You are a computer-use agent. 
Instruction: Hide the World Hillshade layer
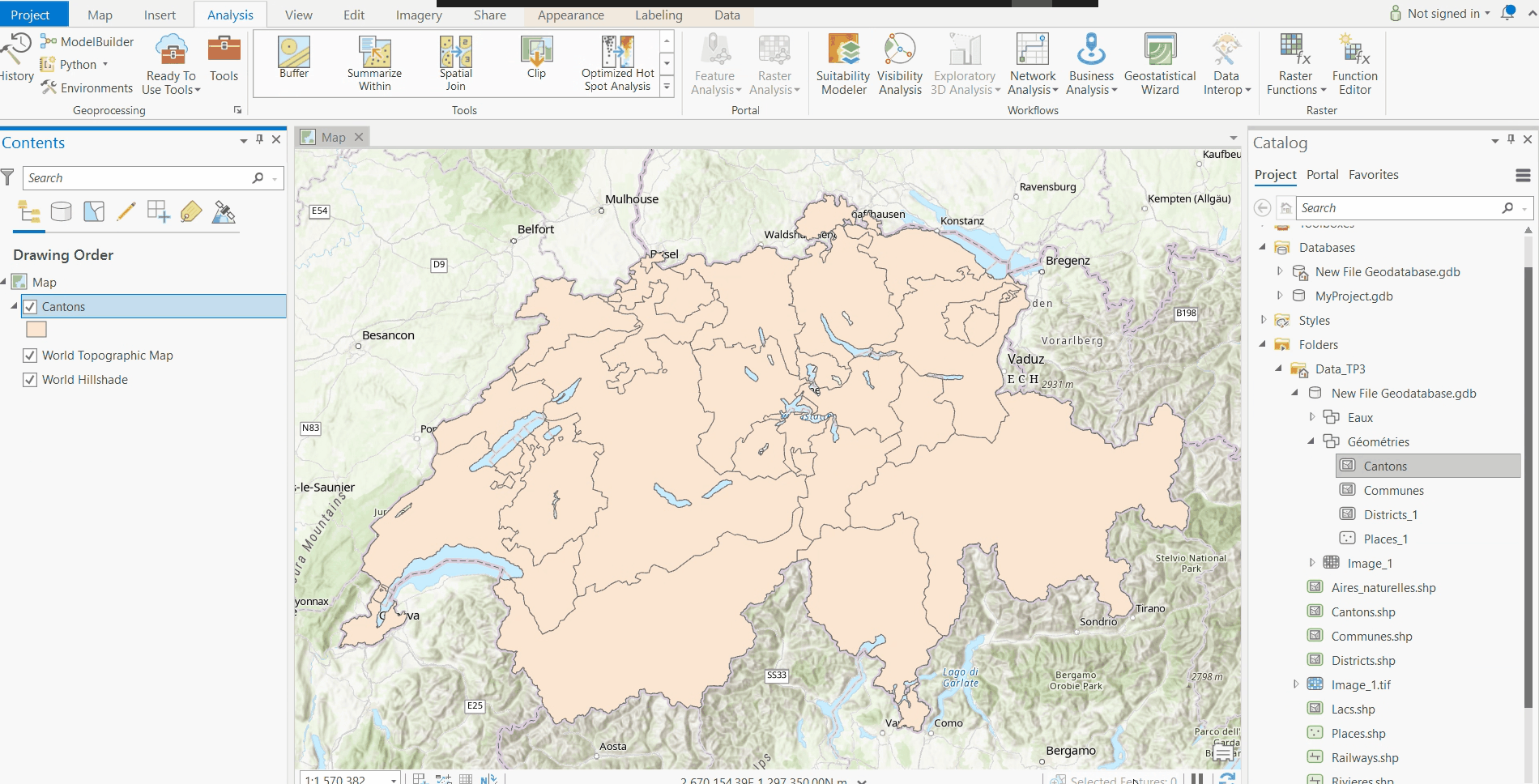[x=30, y=380]
